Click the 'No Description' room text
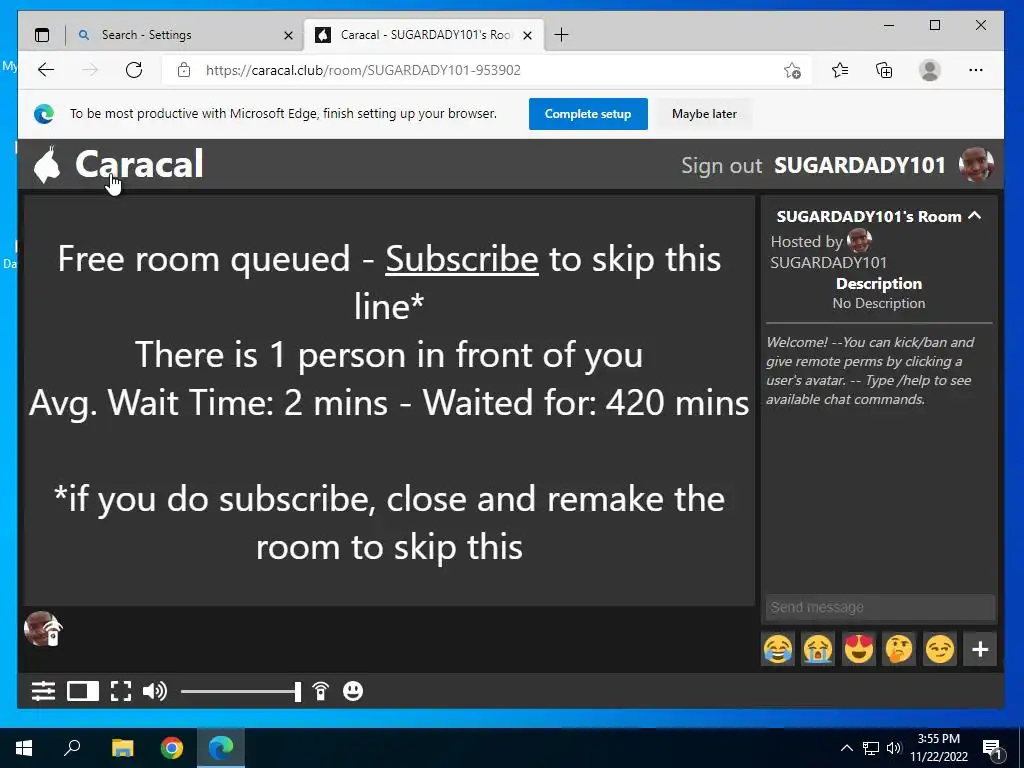 coord(878,303)
